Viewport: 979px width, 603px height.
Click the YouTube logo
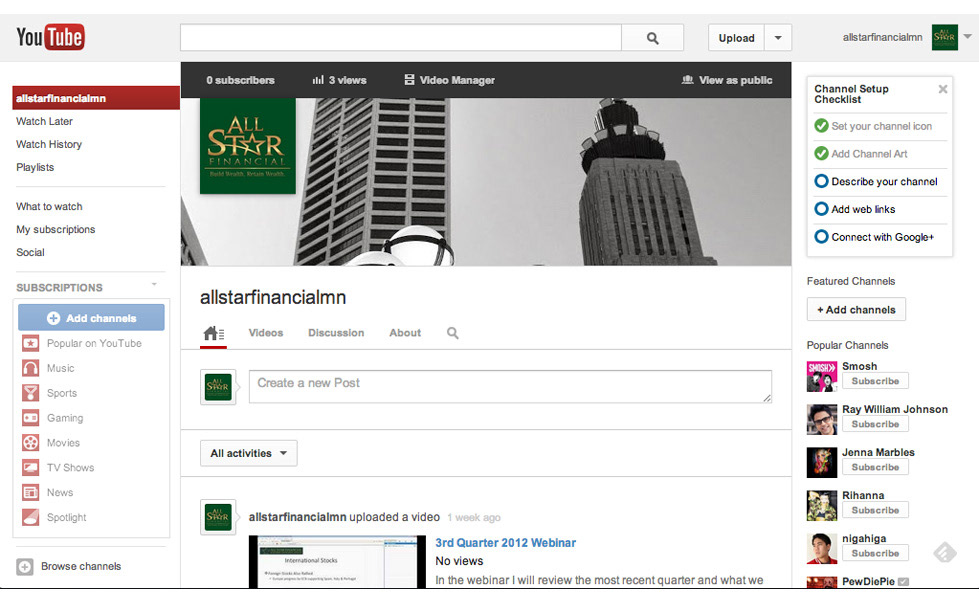[x=50, y=38]
